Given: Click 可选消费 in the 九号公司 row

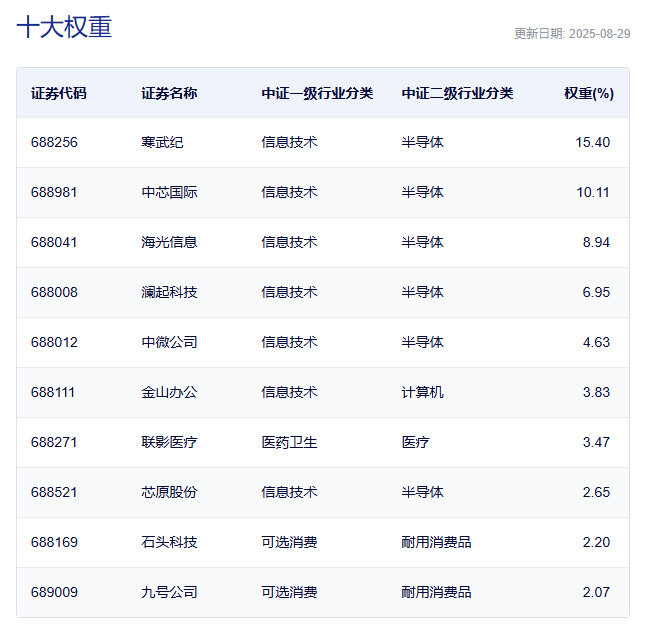Looking at the screenshot, I should point(290,592).
